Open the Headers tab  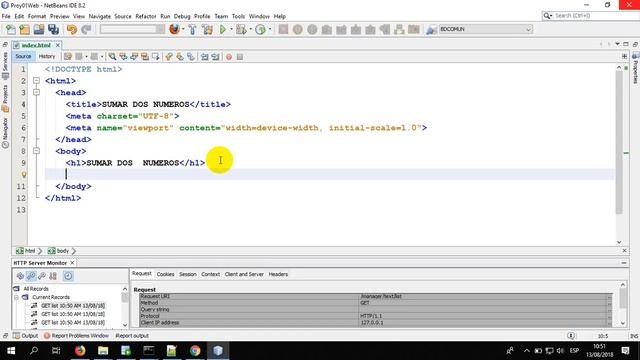point(278,274)
